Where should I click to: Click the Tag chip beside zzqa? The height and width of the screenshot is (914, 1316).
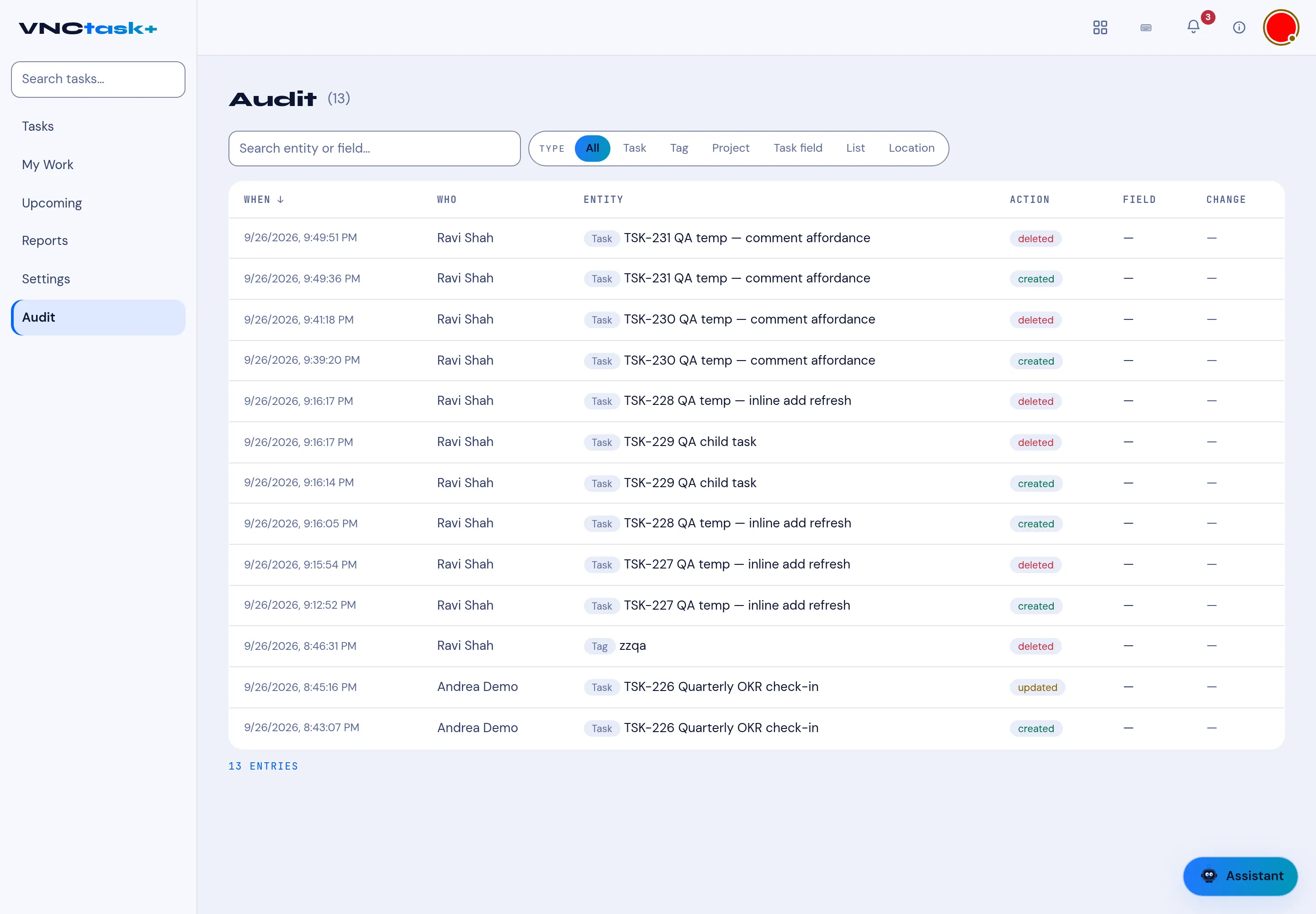click(x=599, y=646)
